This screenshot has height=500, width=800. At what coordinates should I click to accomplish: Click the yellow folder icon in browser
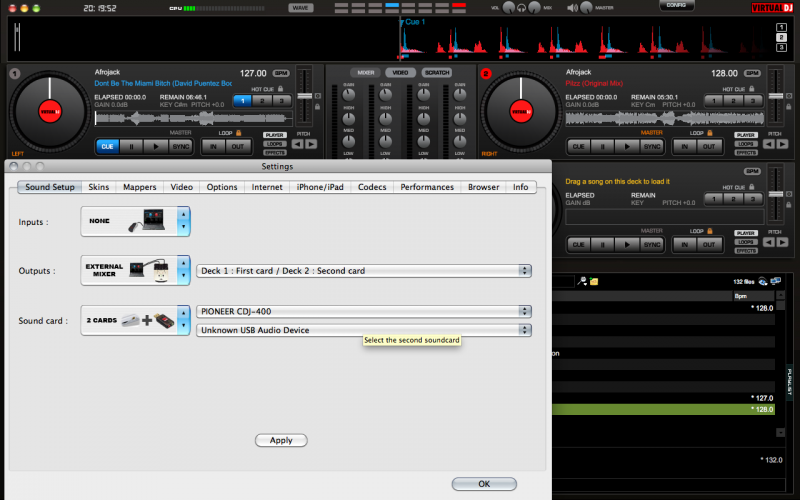[594, 281]
